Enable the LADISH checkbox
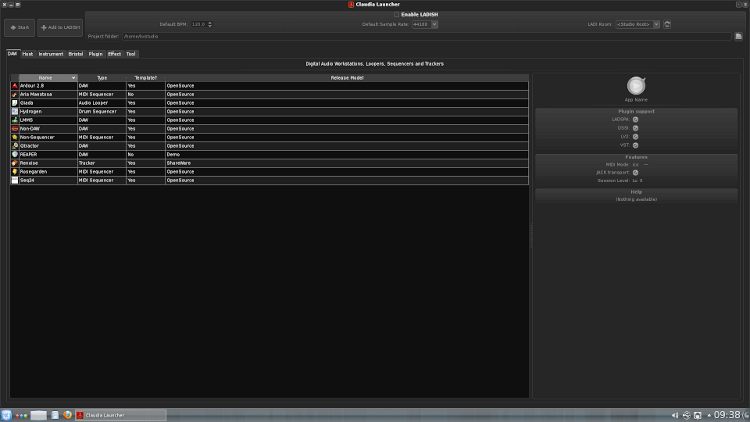The height and width of the screenshot is (422, 750). 397,15
